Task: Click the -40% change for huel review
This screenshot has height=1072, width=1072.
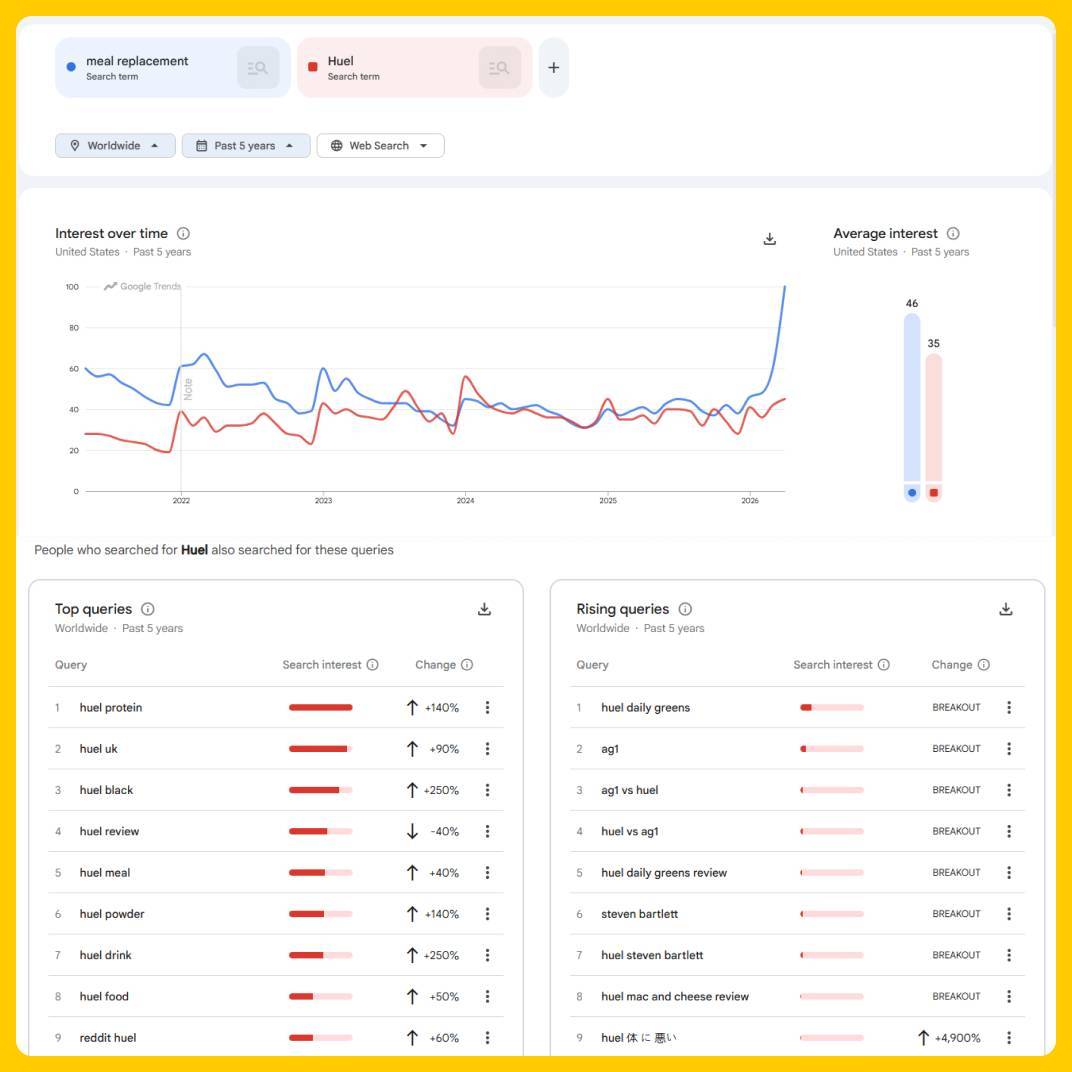Action: coord(444,831)
